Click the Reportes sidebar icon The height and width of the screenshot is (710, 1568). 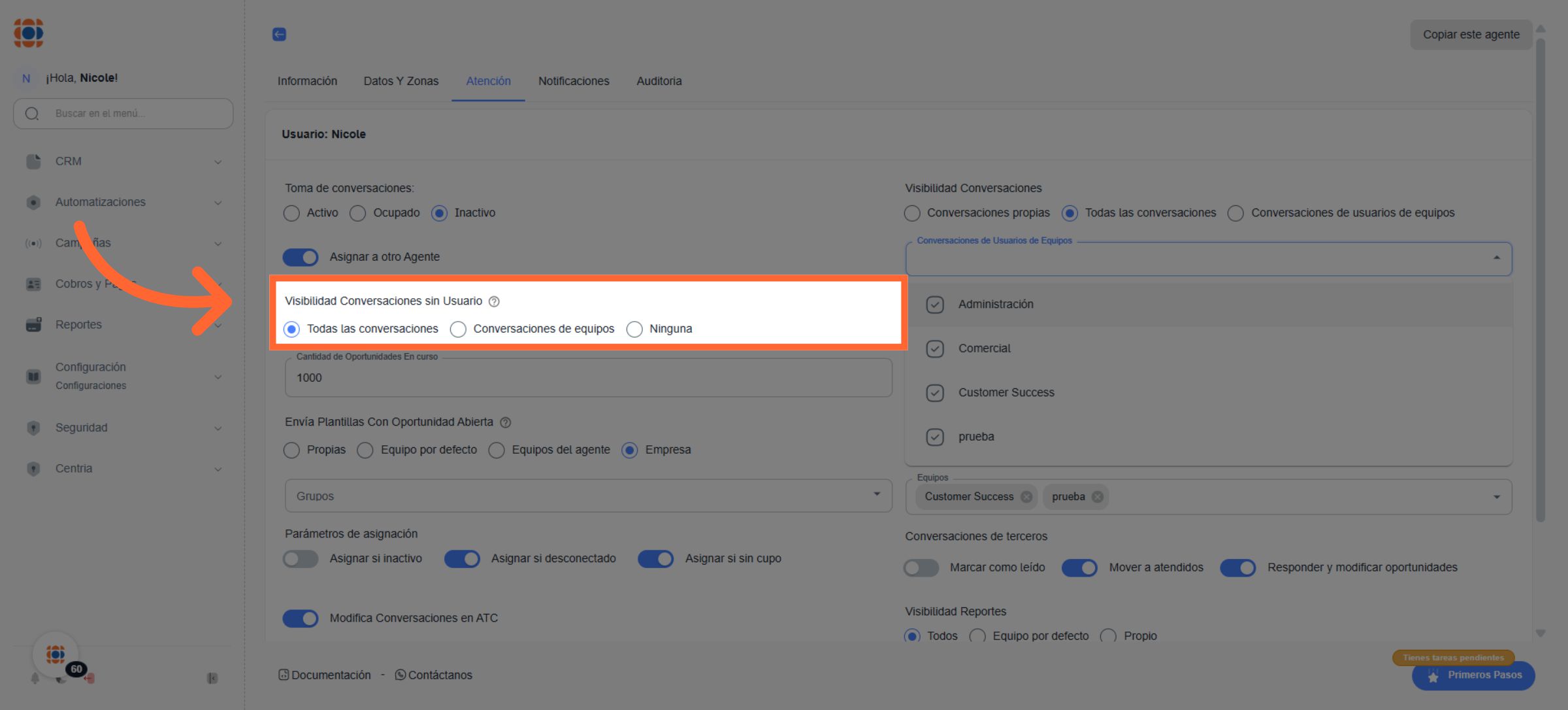click(33, 324)
